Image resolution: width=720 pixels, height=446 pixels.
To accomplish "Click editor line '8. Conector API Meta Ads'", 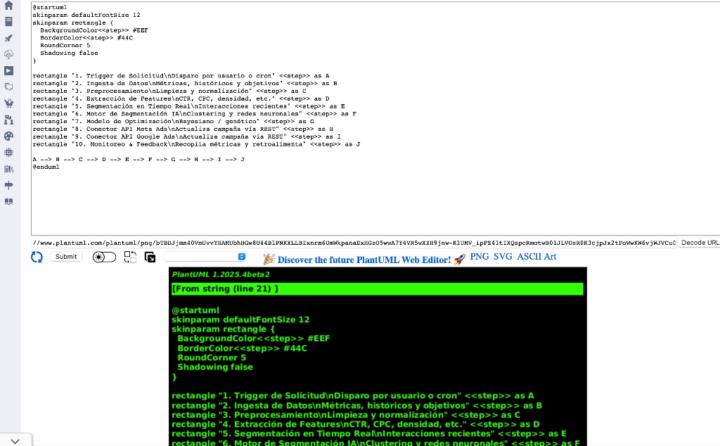I will click(183, 129).
